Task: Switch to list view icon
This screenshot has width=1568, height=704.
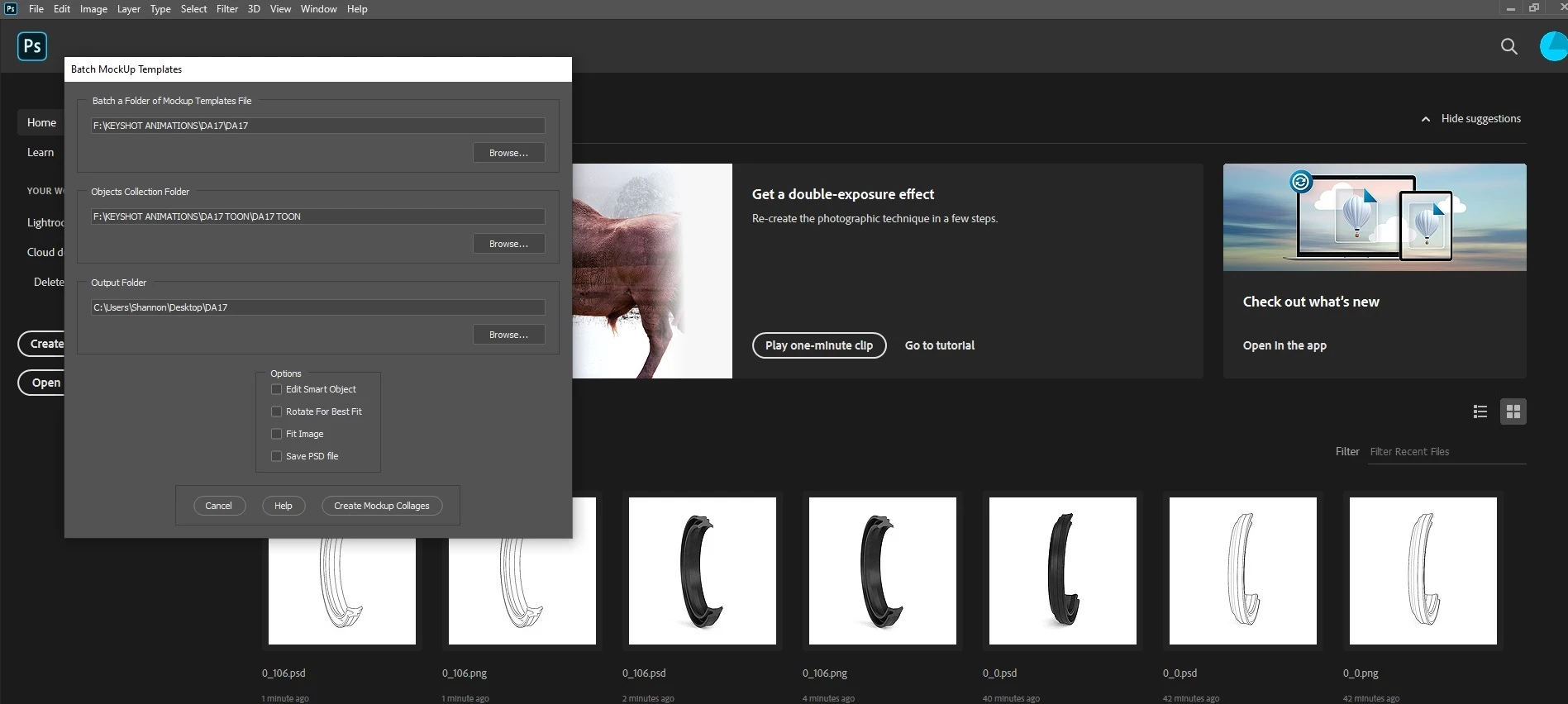Action: (1480, 411)
